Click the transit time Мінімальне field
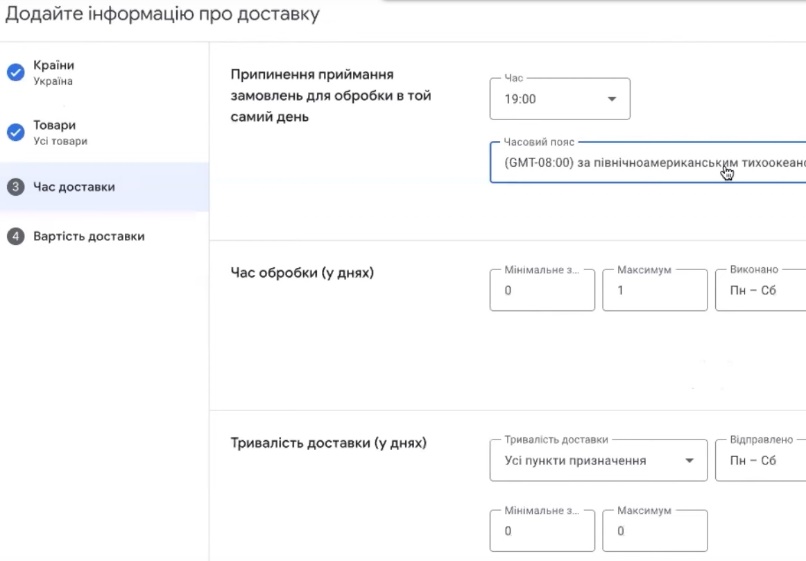 542,531
